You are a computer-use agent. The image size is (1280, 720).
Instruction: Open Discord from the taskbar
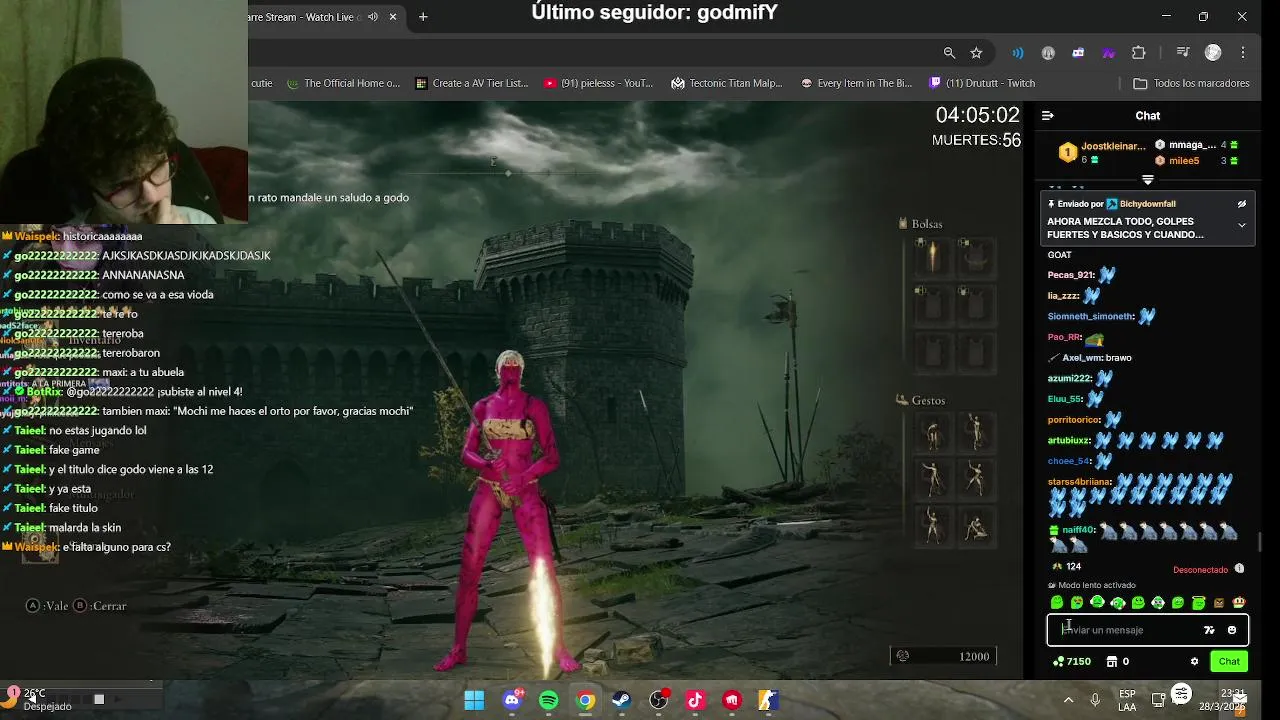(x=512, y=700)
